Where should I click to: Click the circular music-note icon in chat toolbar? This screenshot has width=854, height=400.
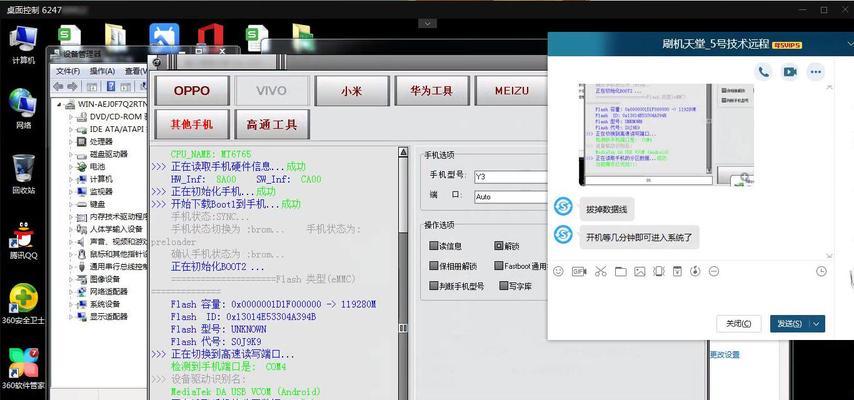coord(695,271)
